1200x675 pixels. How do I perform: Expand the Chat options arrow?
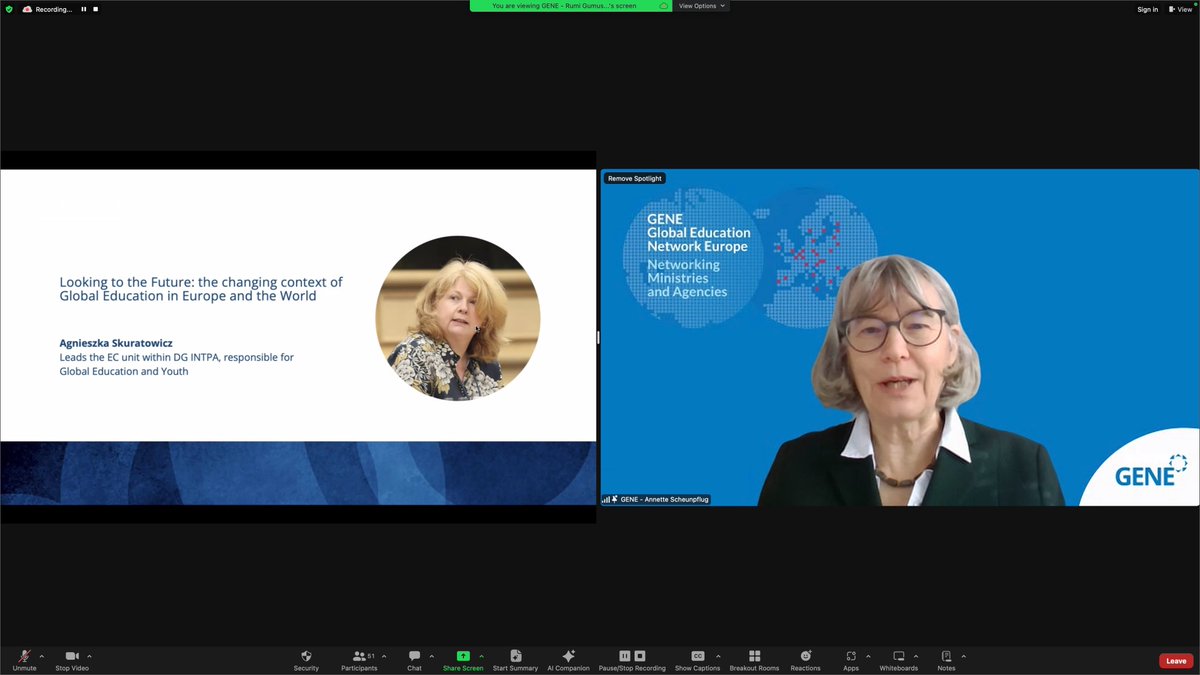pyautogui.click(x=431, y=657)
